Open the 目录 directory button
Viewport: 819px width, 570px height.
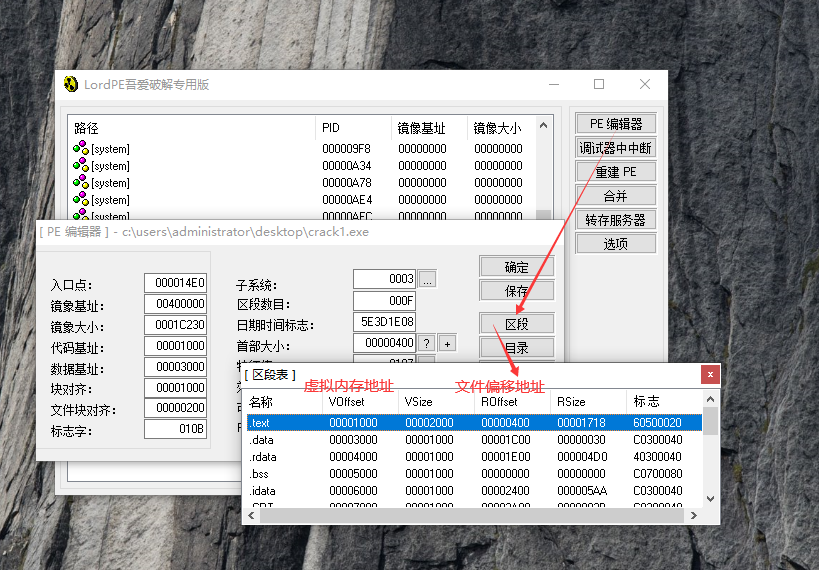click(x=517, y=348)
